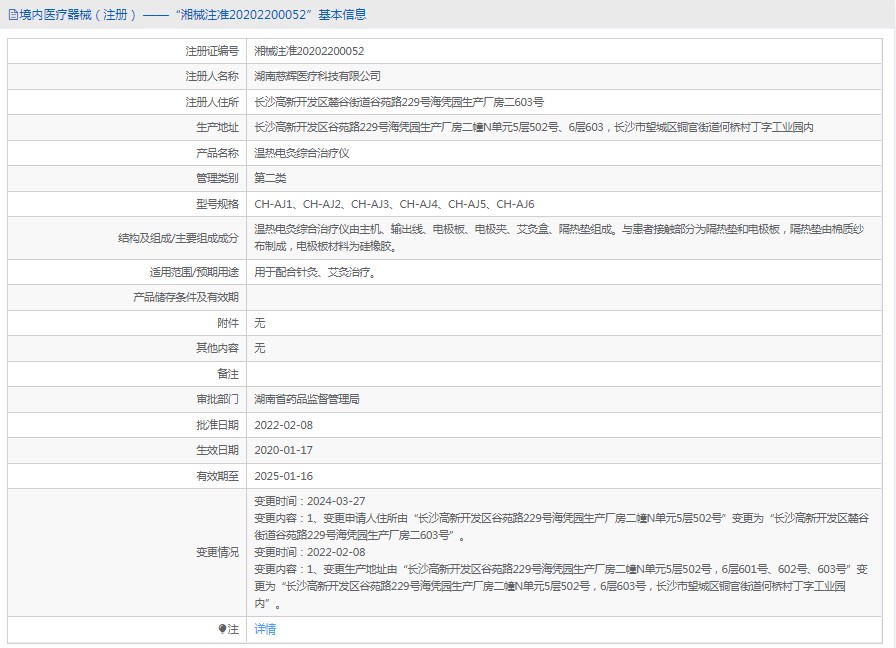Select value "湘械注准20202200052" in the 注册证编号 row
The image size is (896, 648).
click(309, 51)
